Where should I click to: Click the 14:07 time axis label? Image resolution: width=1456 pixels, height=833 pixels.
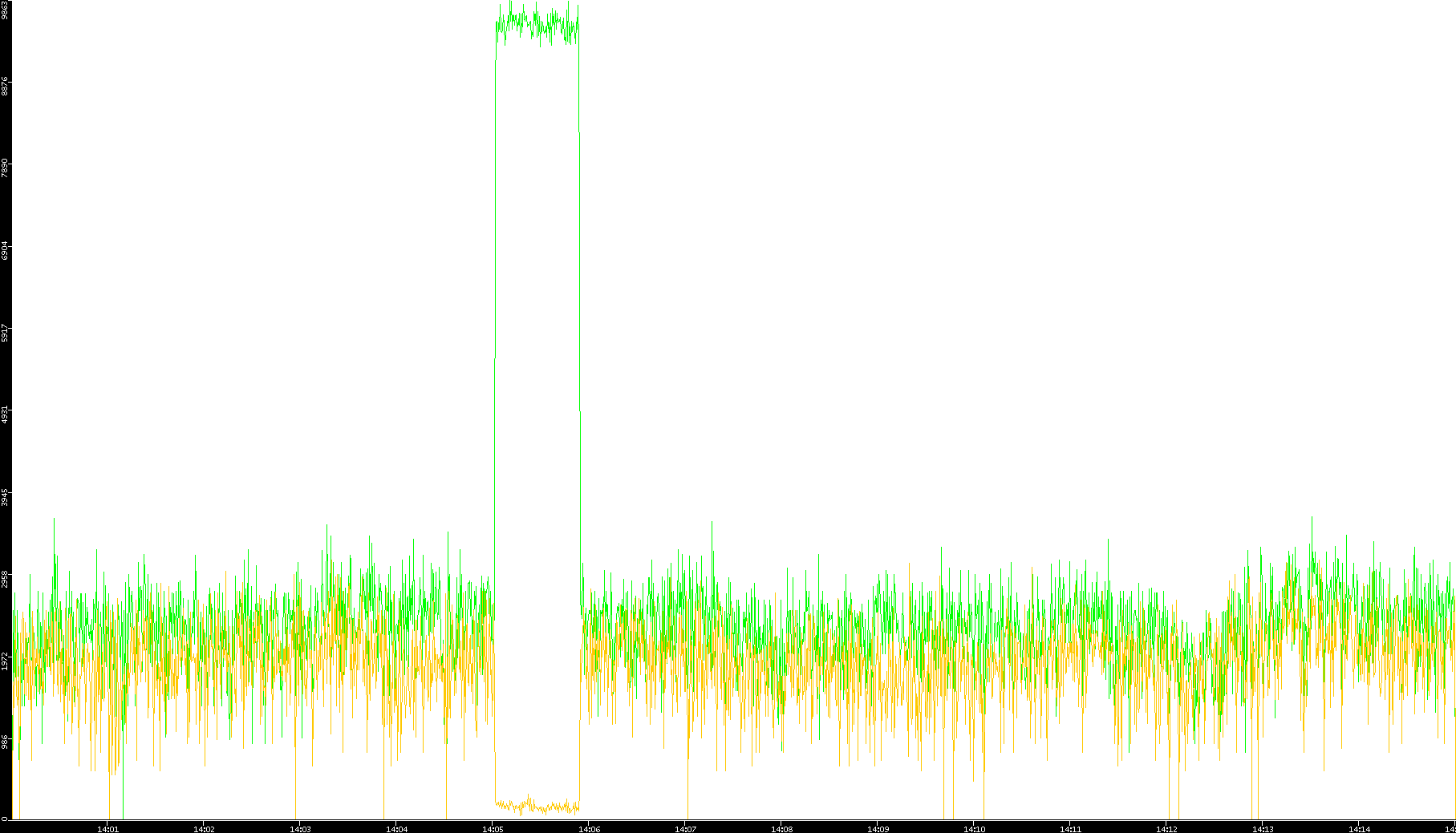tap(685, 829)
